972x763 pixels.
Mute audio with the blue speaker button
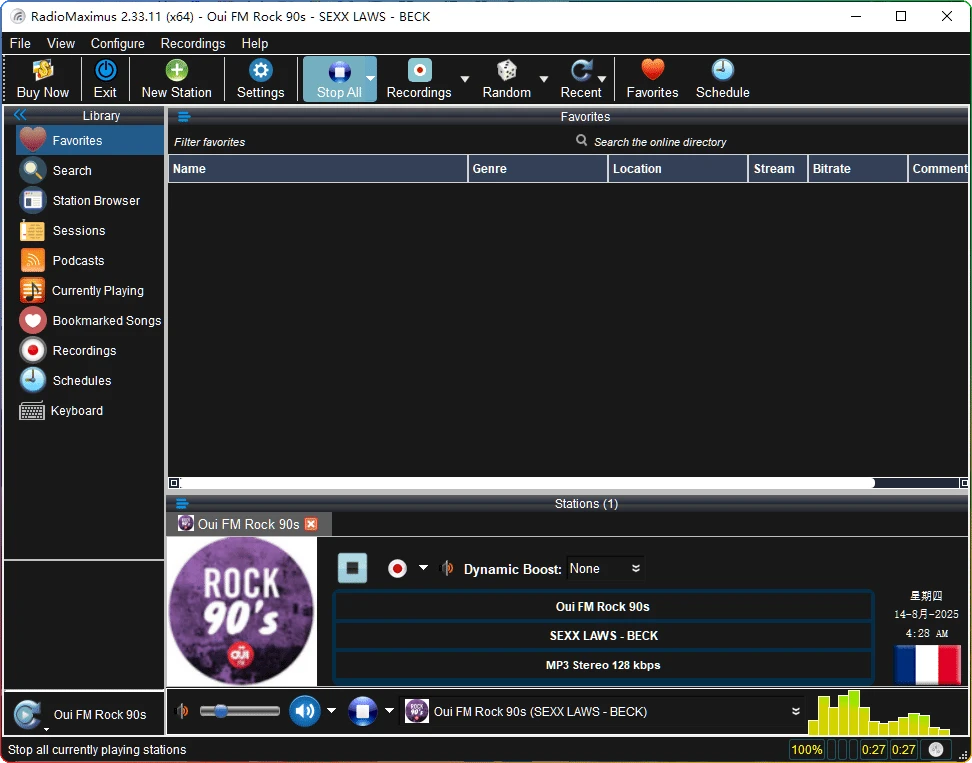coord(304,711)
